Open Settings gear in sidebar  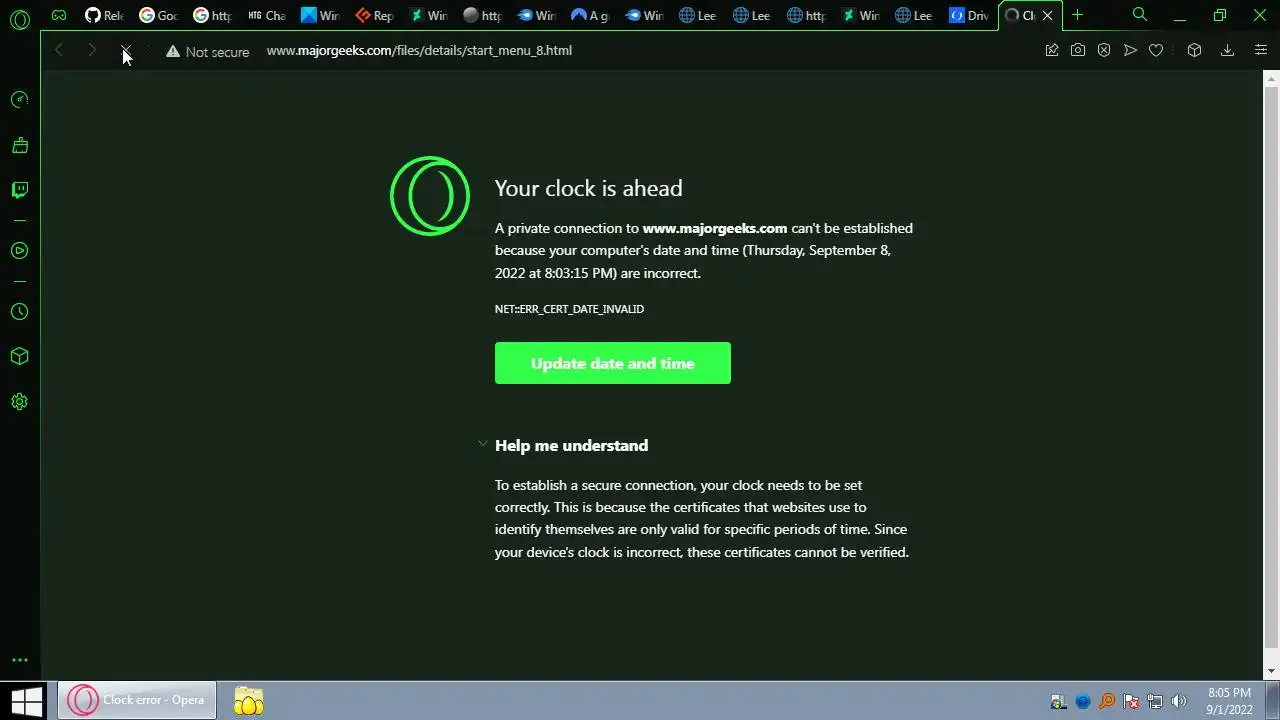click(19, 402)
